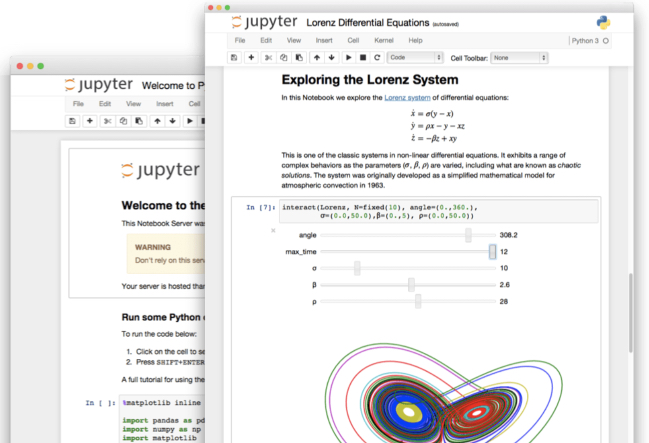Image resolution: width=649 pixels, height=443 pixels.
Task: Save the Lorenz notebook with the floppy icon
Action: (x=234, y=58)
